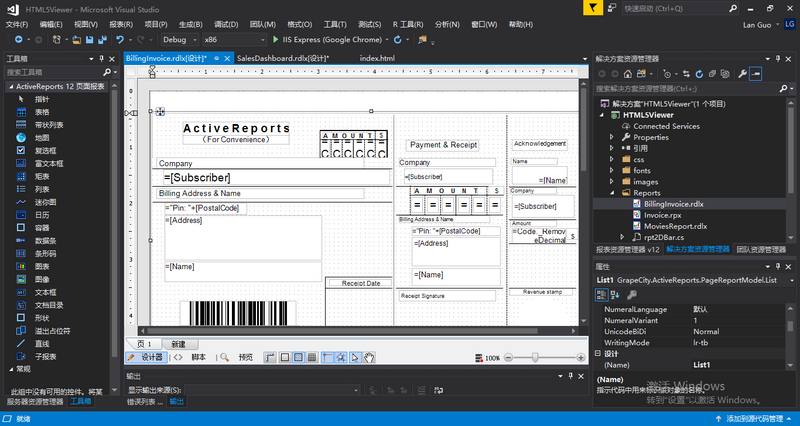Switch to 团队资源管理器 tab
The image size is (800, 426).
[761, 249]
